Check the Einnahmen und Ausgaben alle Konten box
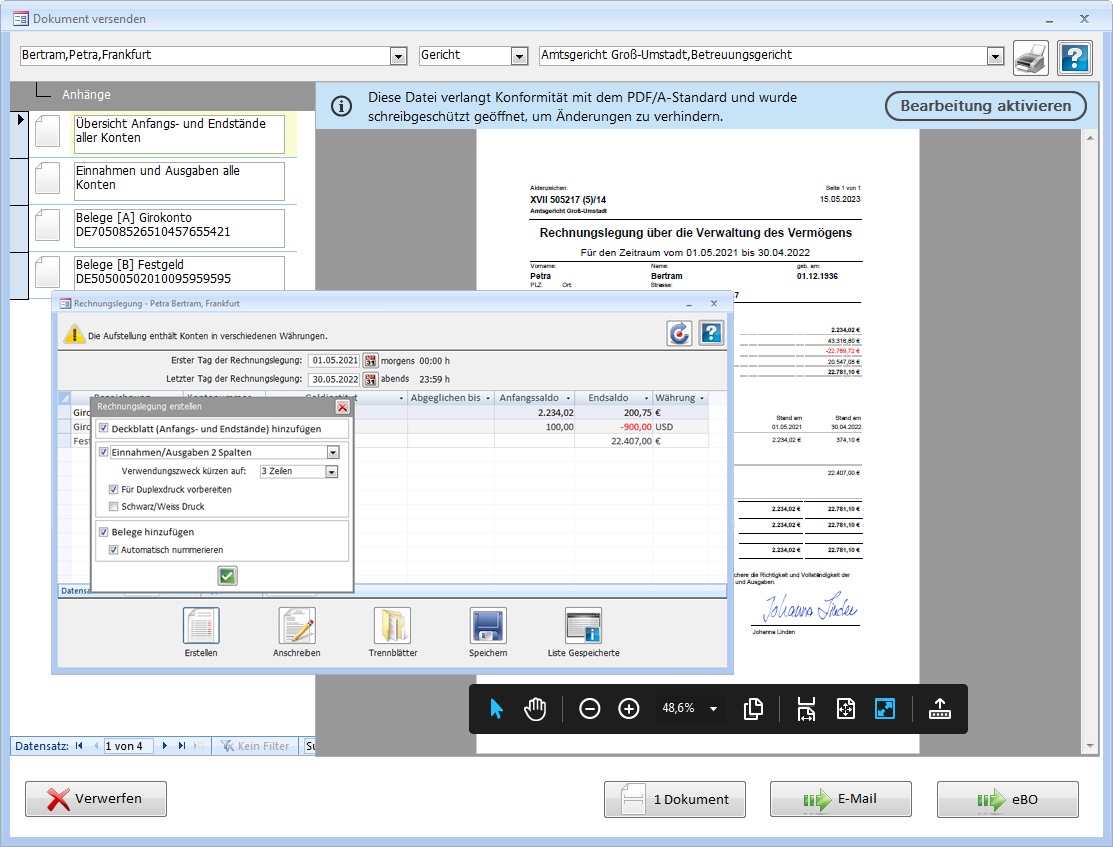This screenshot has height=847, width=1113. (48, 178)
